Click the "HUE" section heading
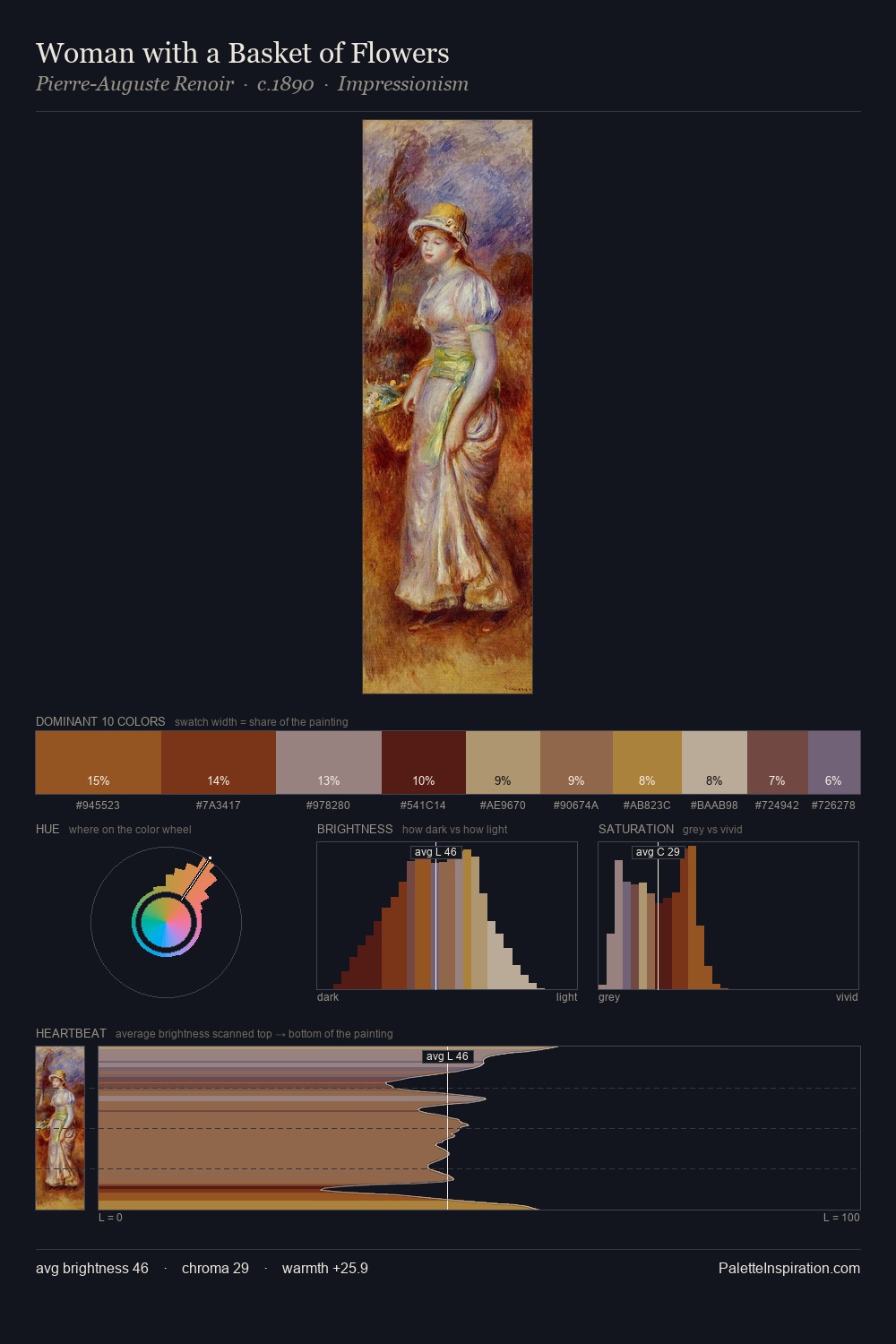Viewport: 896px width, 1344px height. (47, 829)
